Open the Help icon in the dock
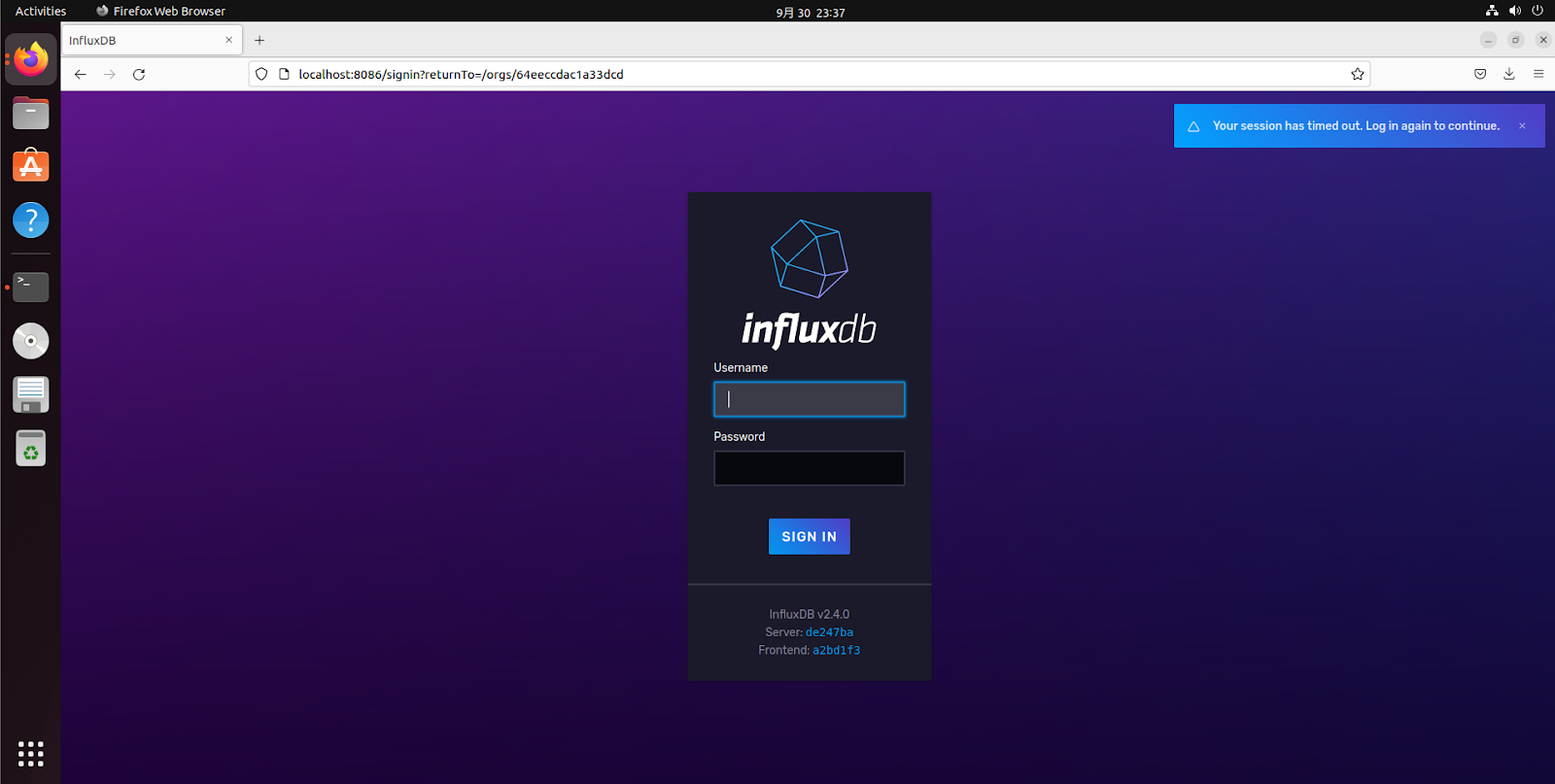Screen dimensions: 1555x784 (31, 221)
